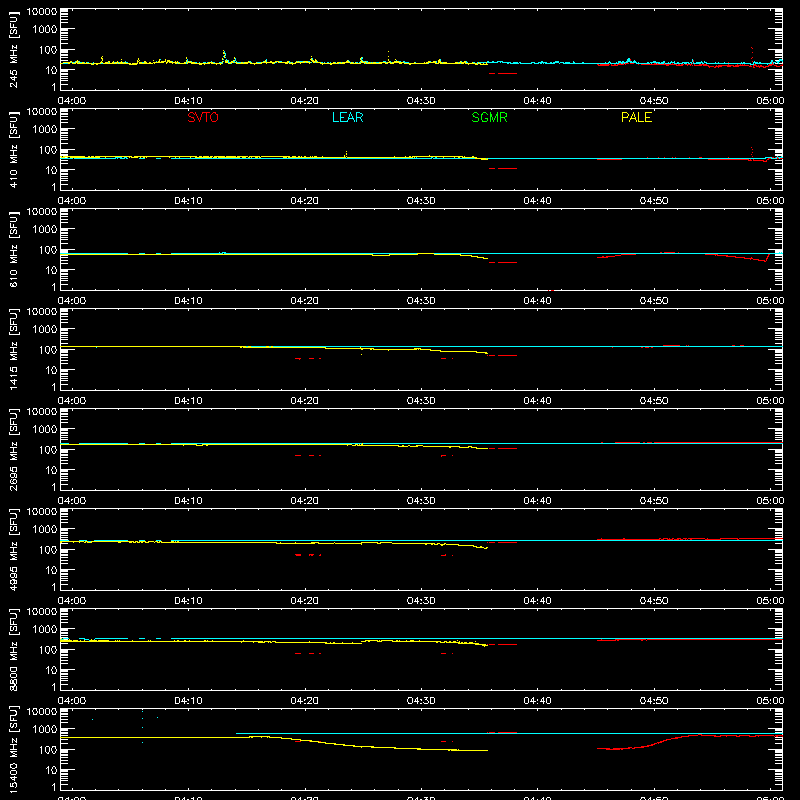Select the 8800 MHz [SFU] axis label
800x800 pixels.
13,649
